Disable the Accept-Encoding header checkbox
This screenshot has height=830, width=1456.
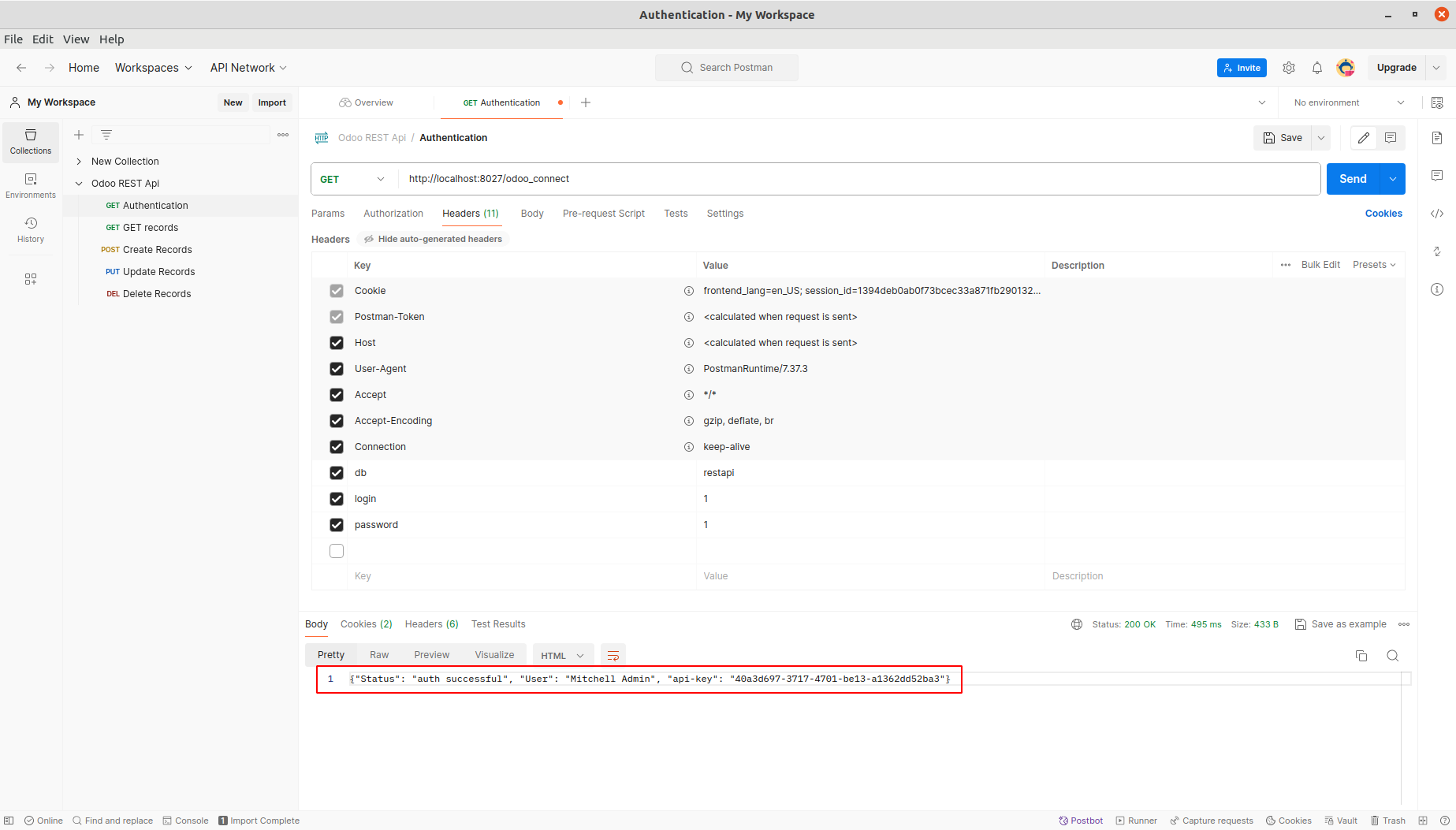[337, 421]
